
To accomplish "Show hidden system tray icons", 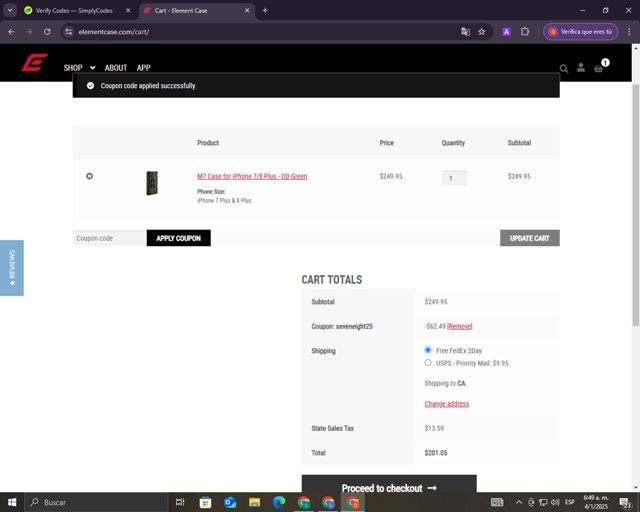I will click(519, 502).
